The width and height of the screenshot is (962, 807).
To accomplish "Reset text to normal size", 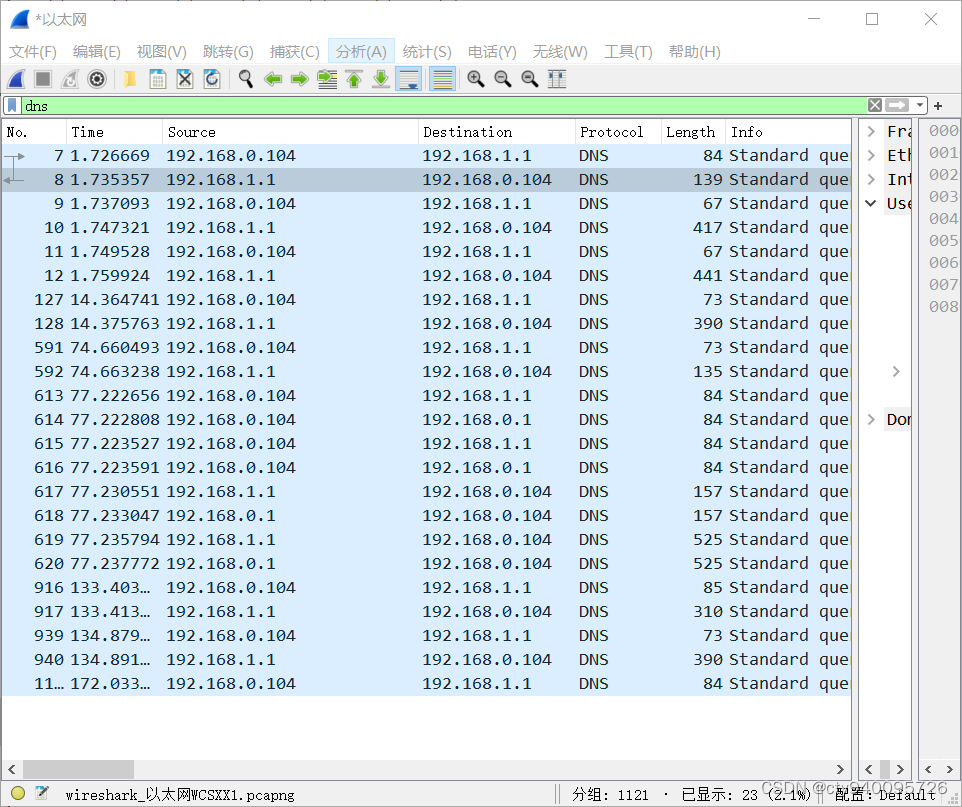I will coord(529,79).
